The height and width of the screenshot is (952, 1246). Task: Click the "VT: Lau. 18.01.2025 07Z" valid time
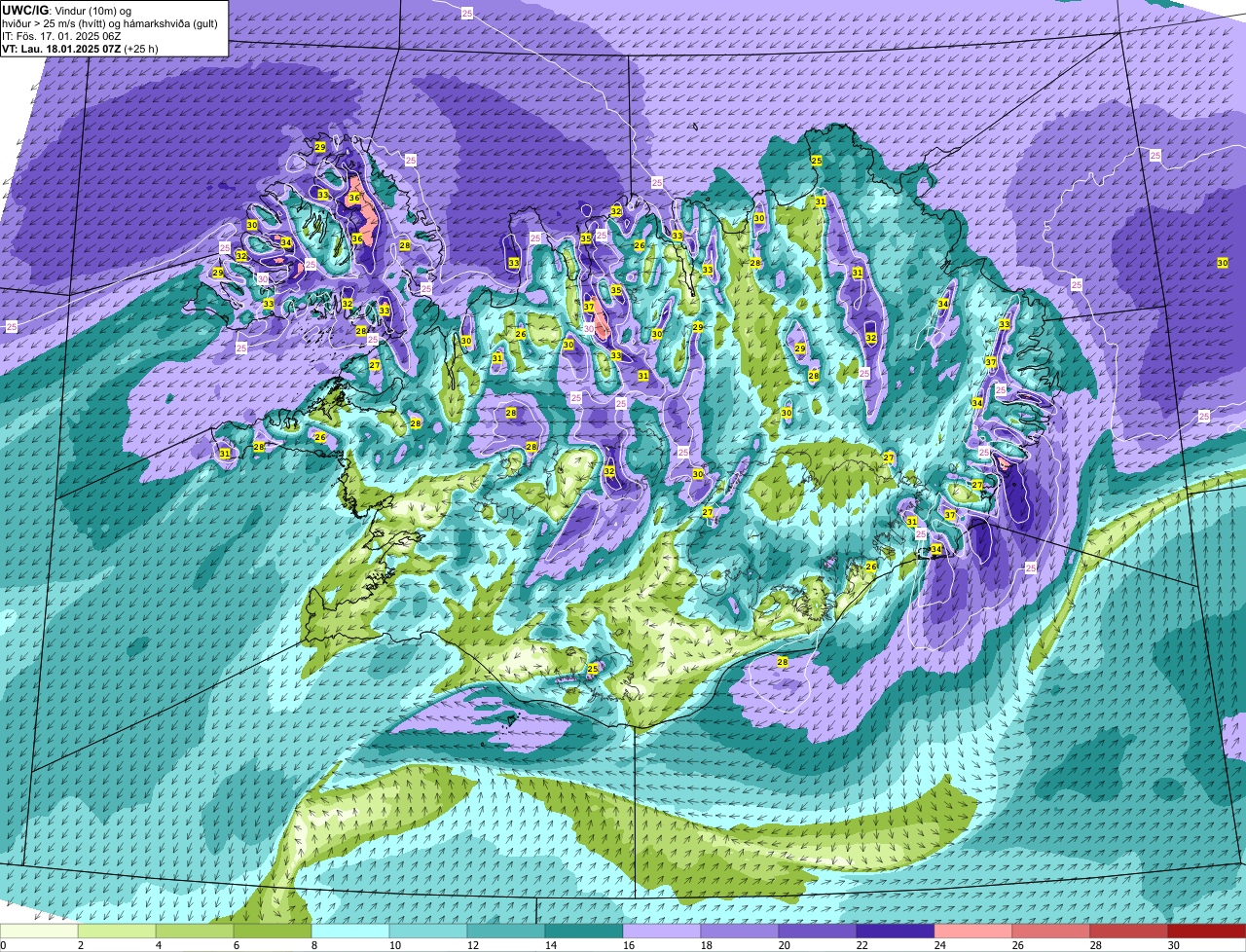coord(61,49)
